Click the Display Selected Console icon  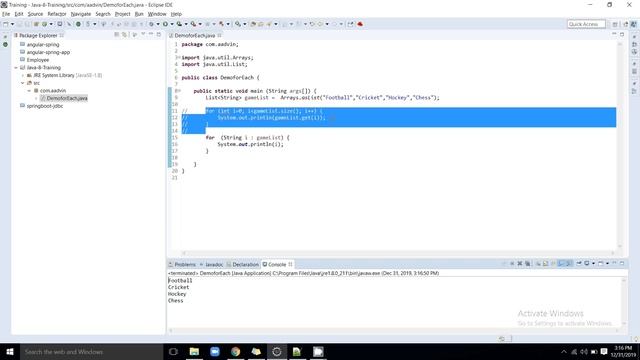tap(587, 264)
